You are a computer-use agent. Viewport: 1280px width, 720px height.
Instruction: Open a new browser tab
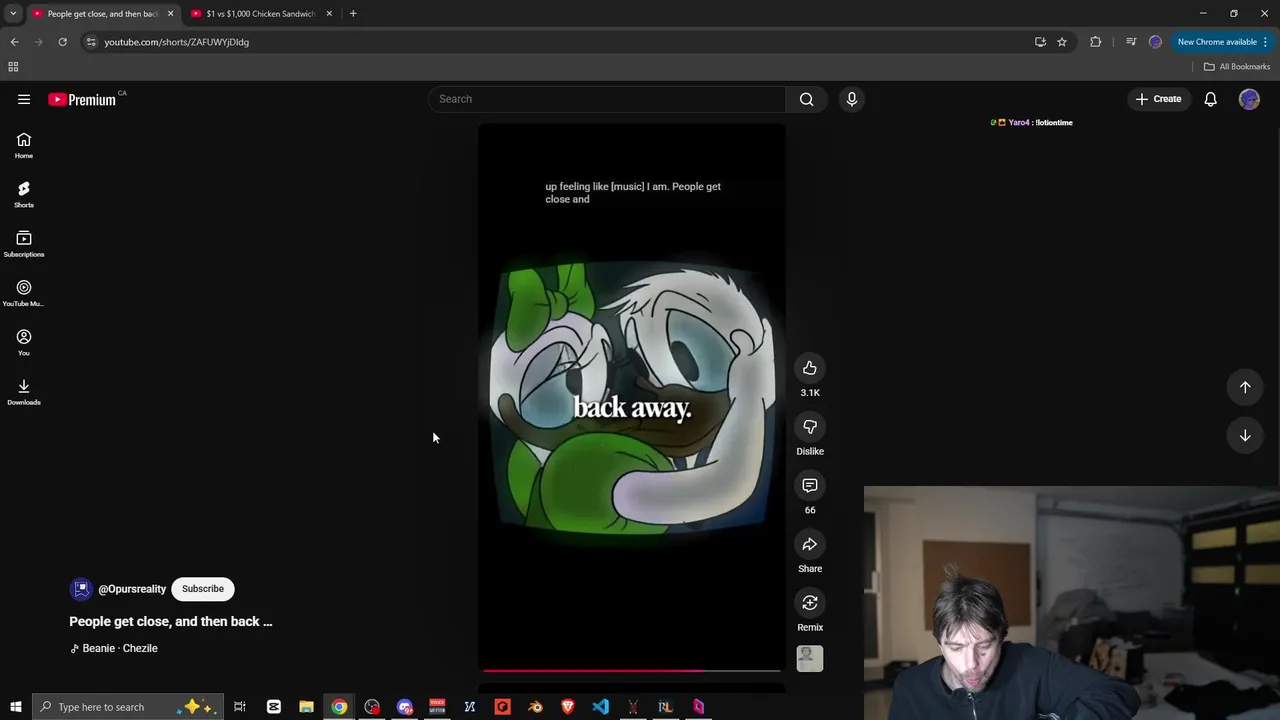tap(353, 13)
